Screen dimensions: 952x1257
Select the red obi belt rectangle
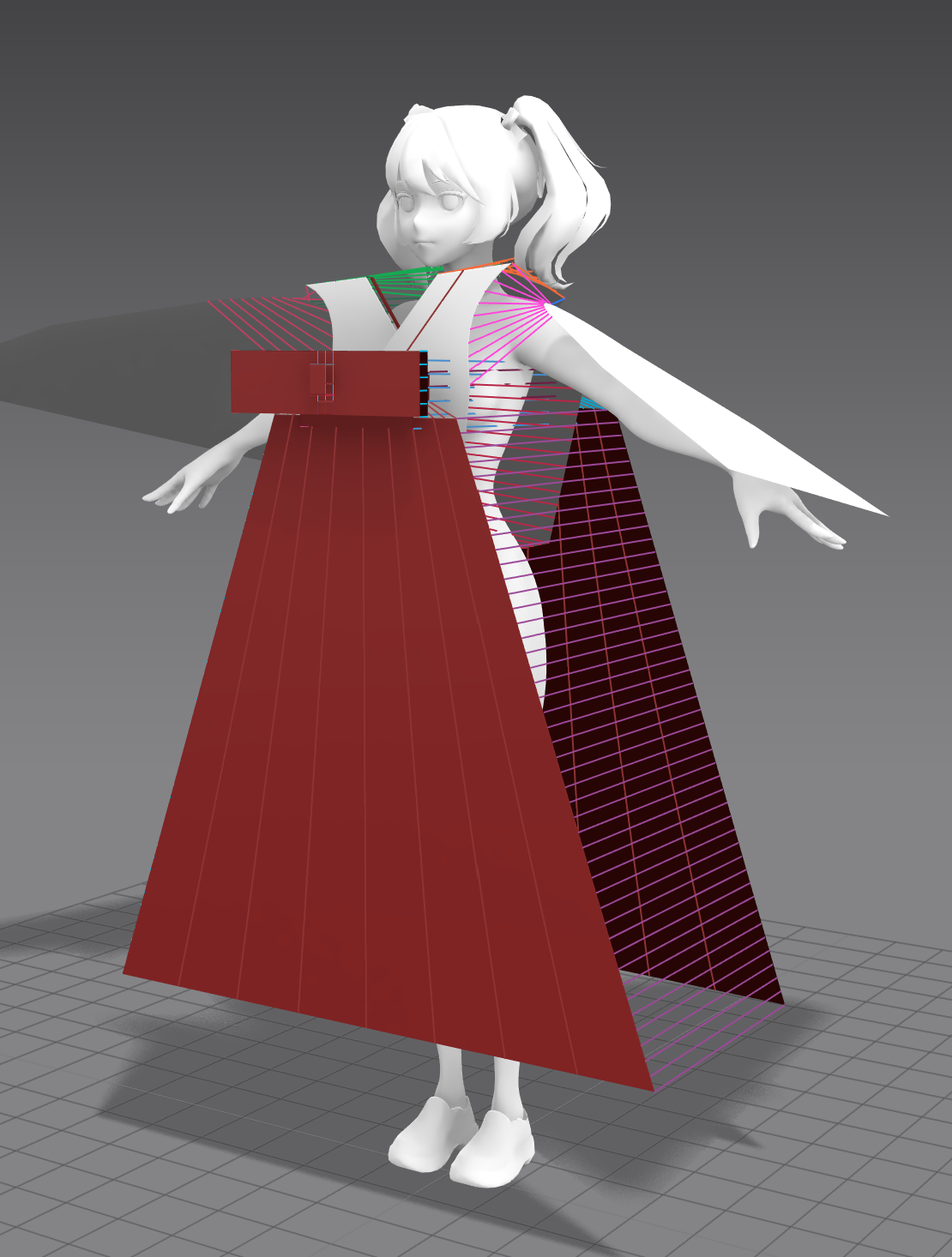pyautogui.click(x=329, y=382)
